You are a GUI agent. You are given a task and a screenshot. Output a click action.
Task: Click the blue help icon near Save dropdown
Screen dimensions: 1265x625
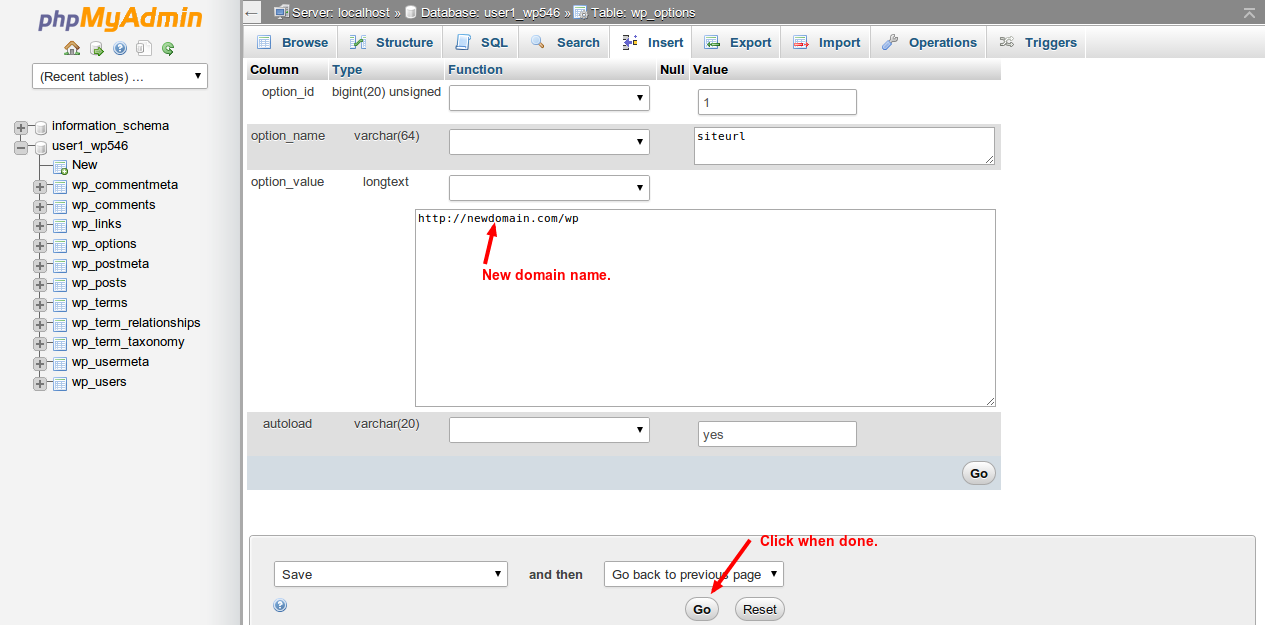pos(280,605)
